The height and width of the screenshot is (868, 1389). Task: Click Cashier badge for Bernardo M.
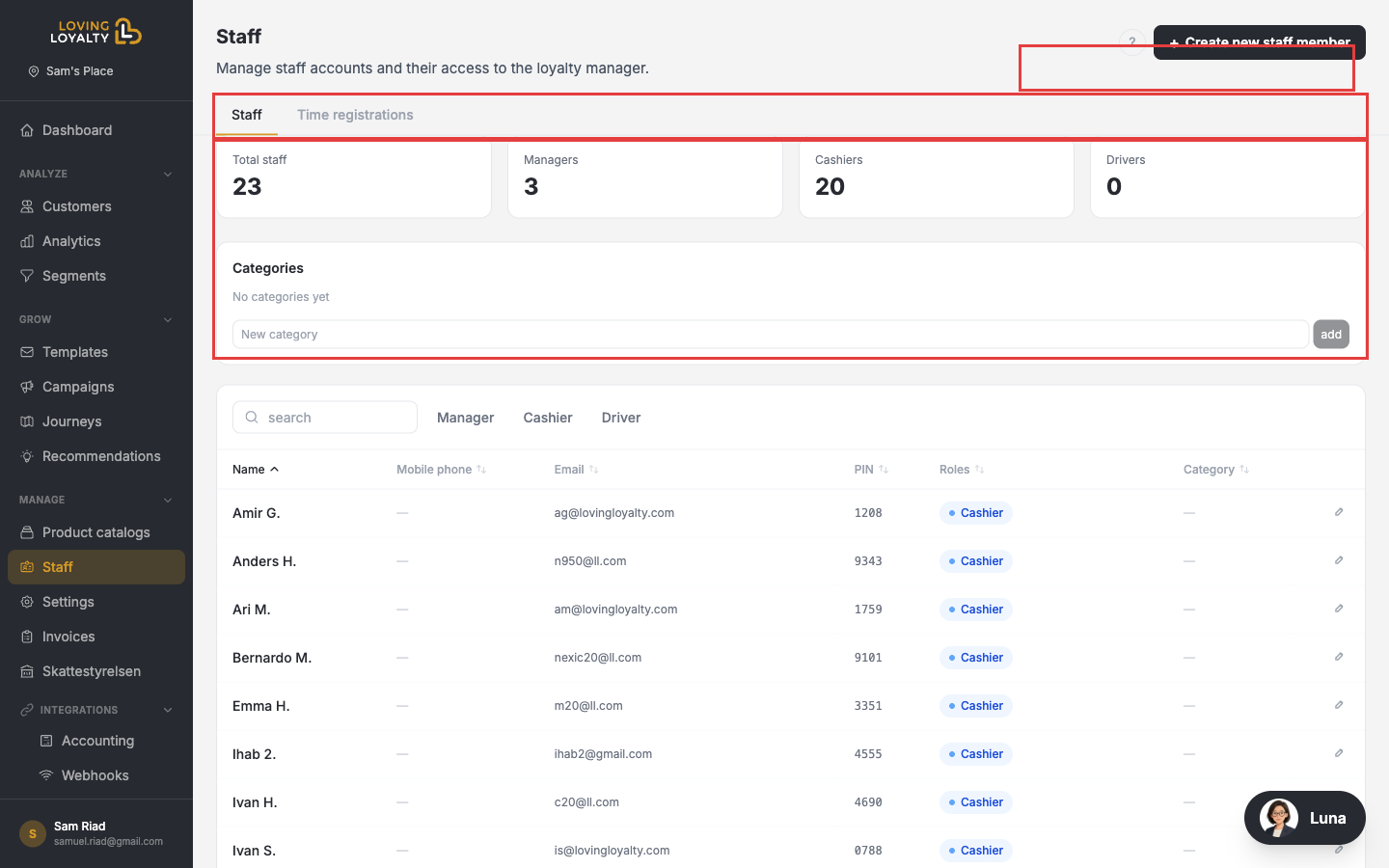[975, 658]
